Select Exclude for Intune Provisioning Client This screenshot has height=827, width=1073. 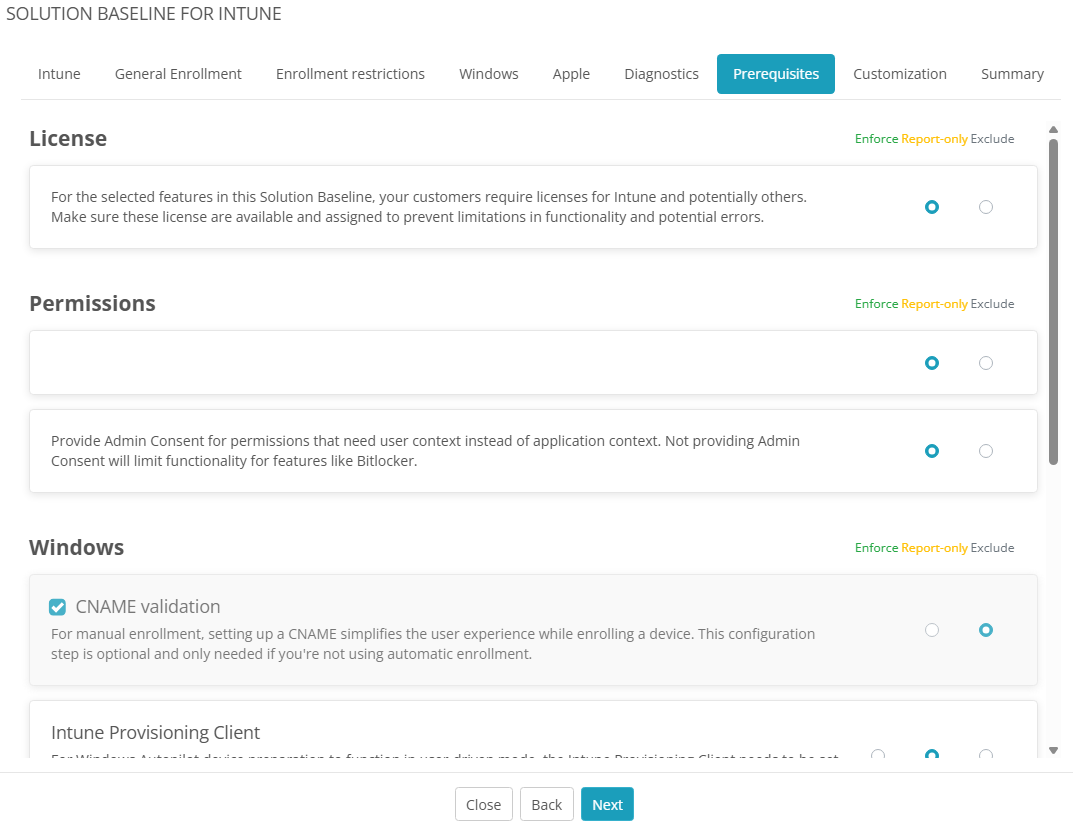(986, 754)
